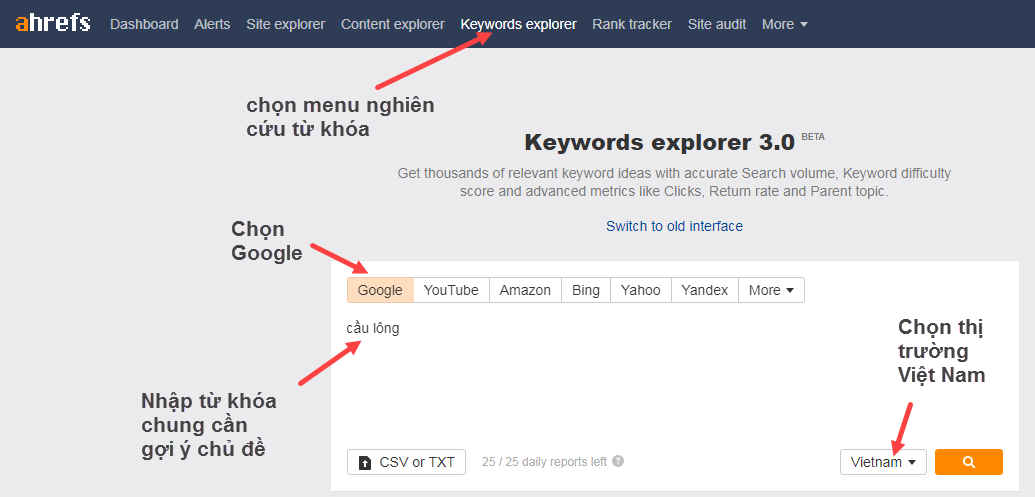
Task: Open the Vietnam country dropdown
Action: 883,462
